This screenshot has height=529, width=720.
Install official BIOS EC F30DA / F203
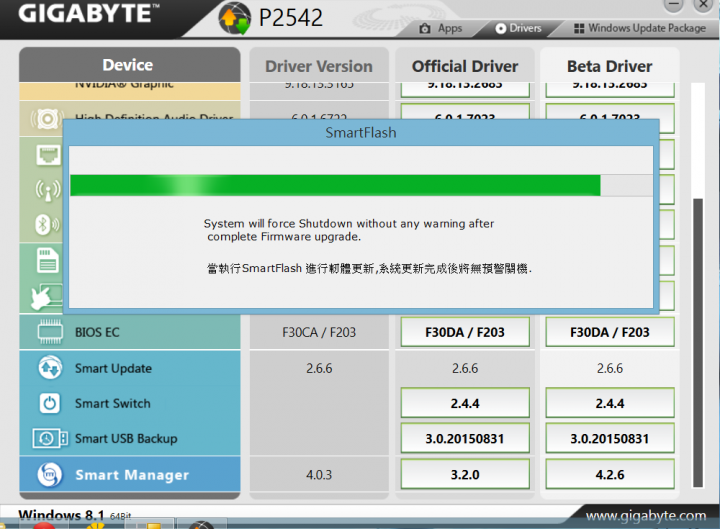click(x=465, y=332)
